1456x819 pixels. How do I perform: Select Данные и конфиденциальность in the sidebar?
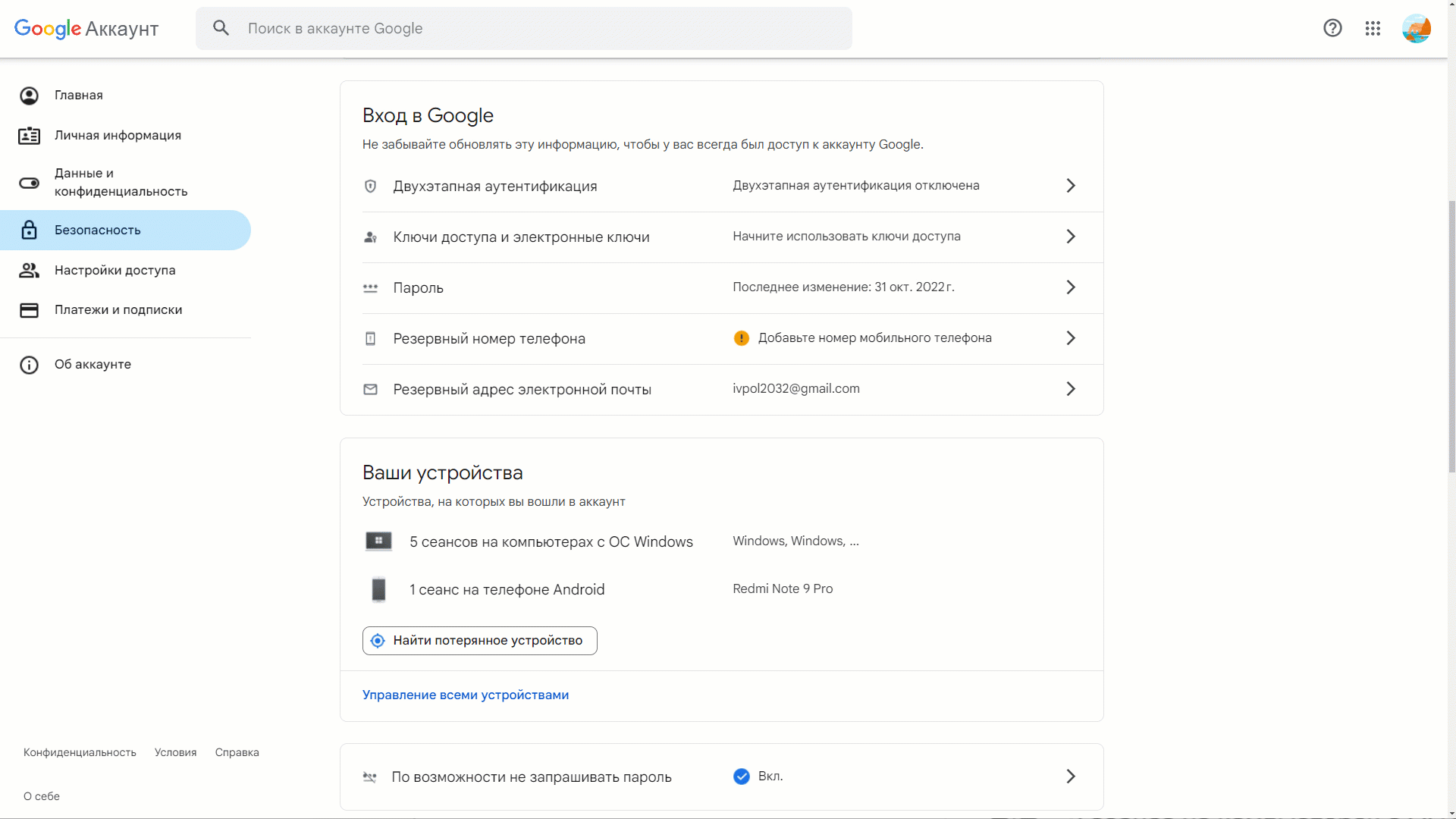click(121, 183)
